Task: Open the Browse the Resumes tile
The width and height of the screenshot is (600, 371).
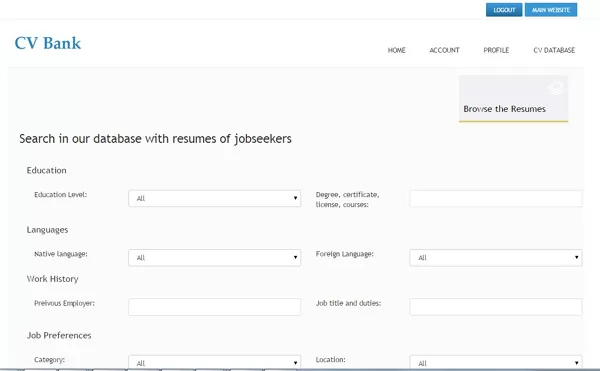Action: 513,99
